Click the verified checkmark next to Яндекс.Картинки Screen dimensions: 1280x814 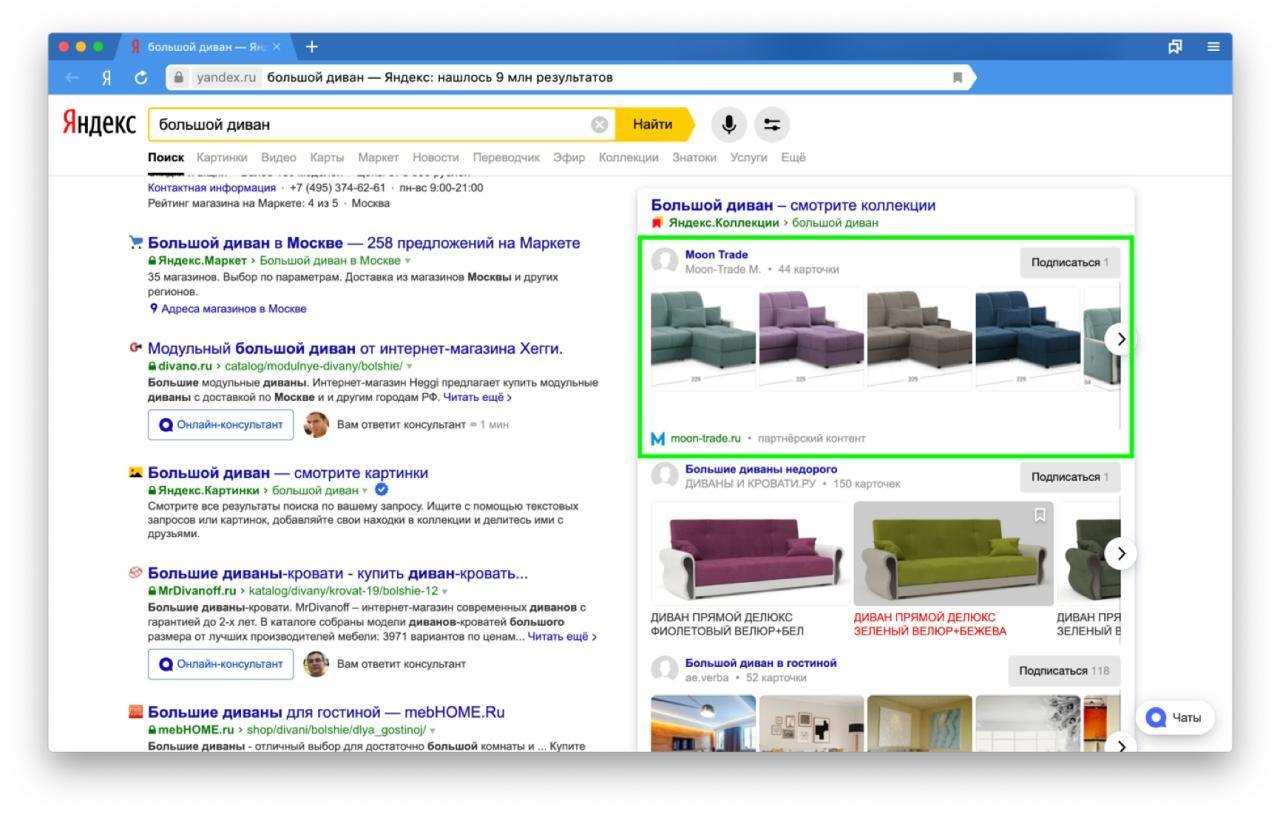pos(381,490)
